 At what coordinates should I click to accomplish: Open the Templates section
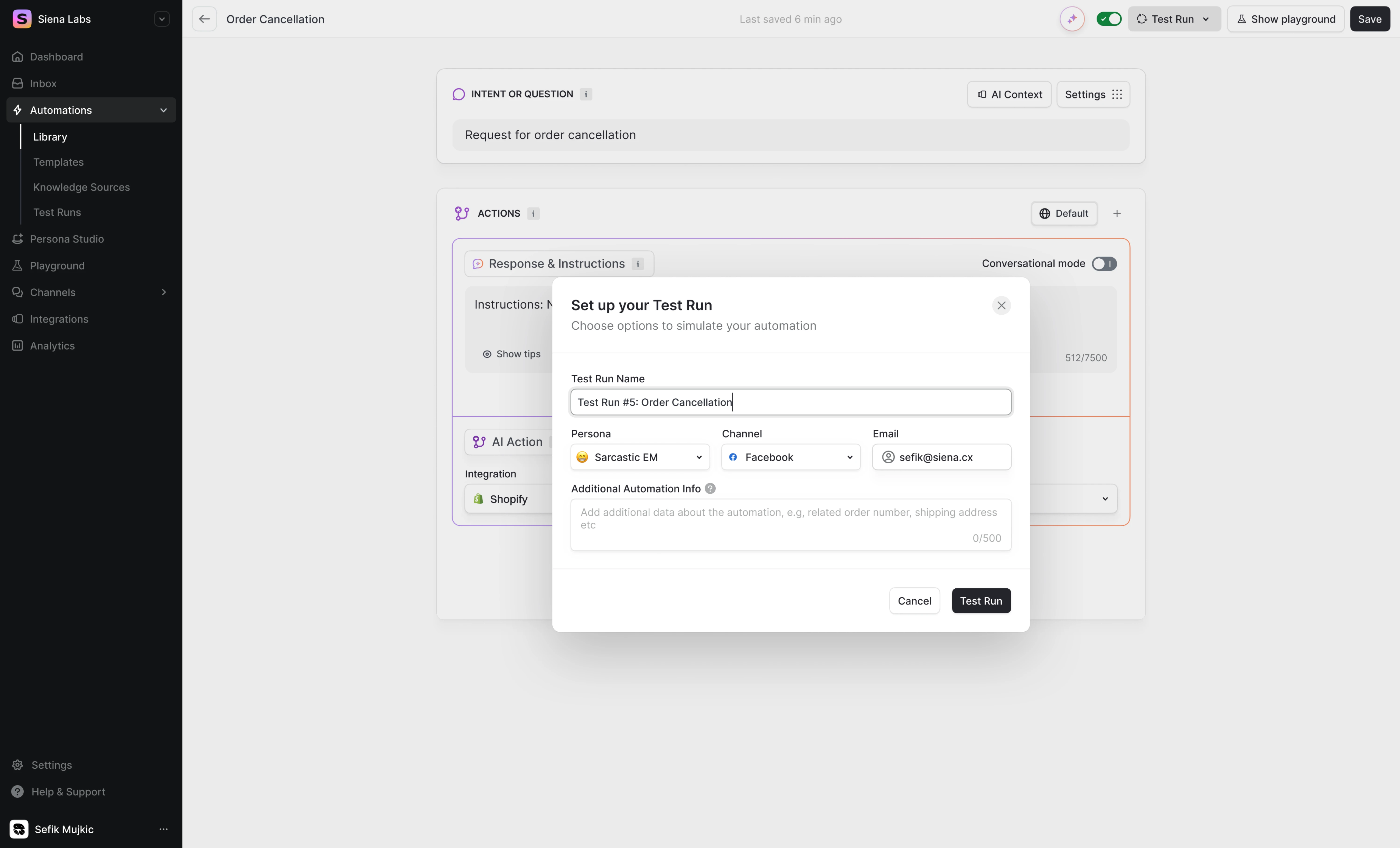click(59, 162)
